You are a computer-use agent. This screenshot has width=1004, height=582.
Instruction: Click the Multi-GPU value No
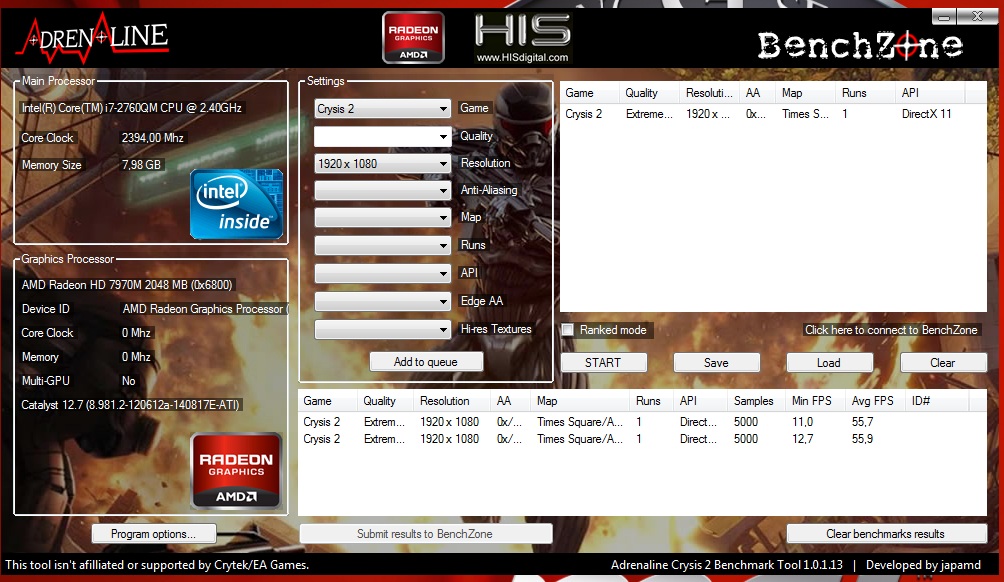[129, 381]
